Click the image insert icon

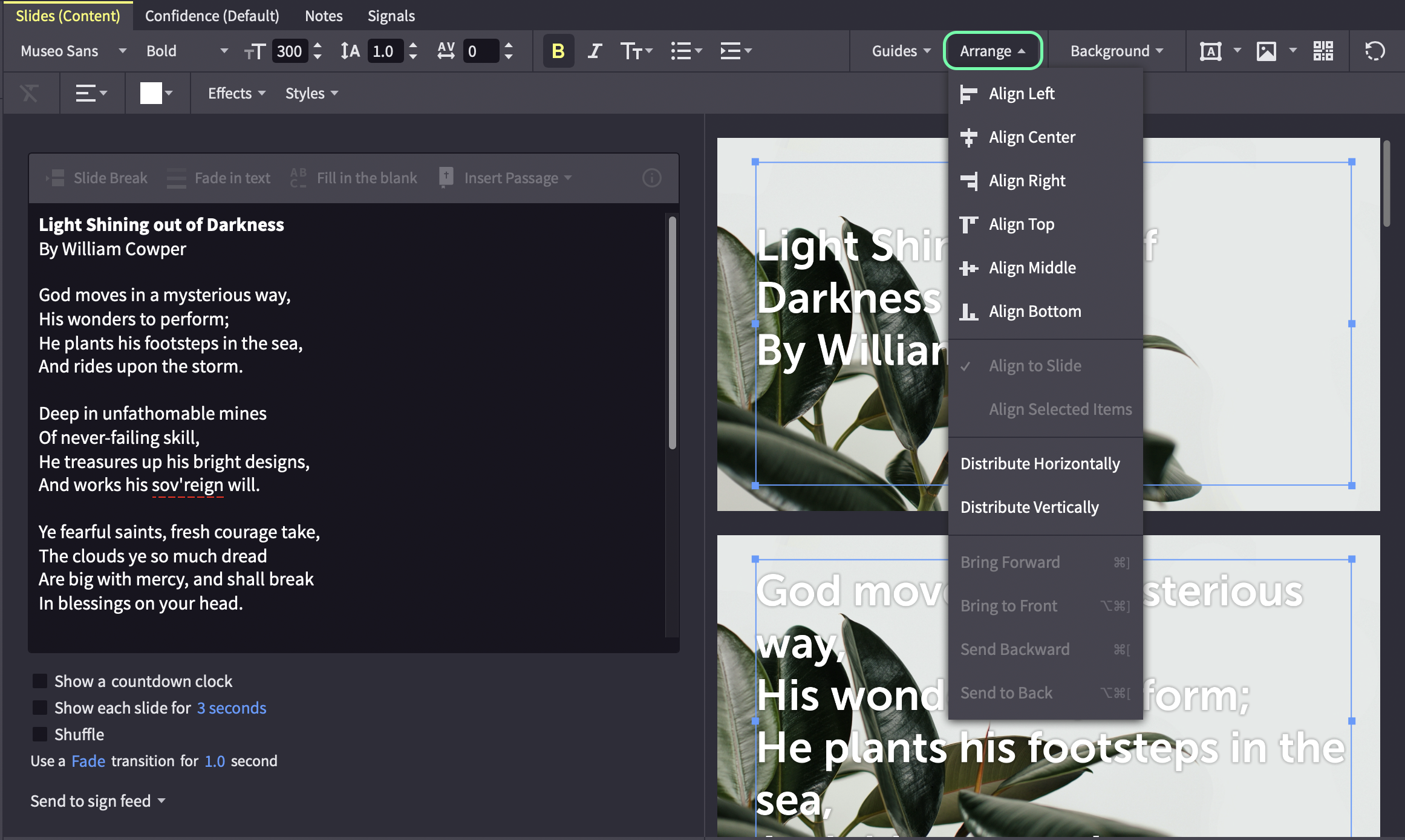point(1266,51)
